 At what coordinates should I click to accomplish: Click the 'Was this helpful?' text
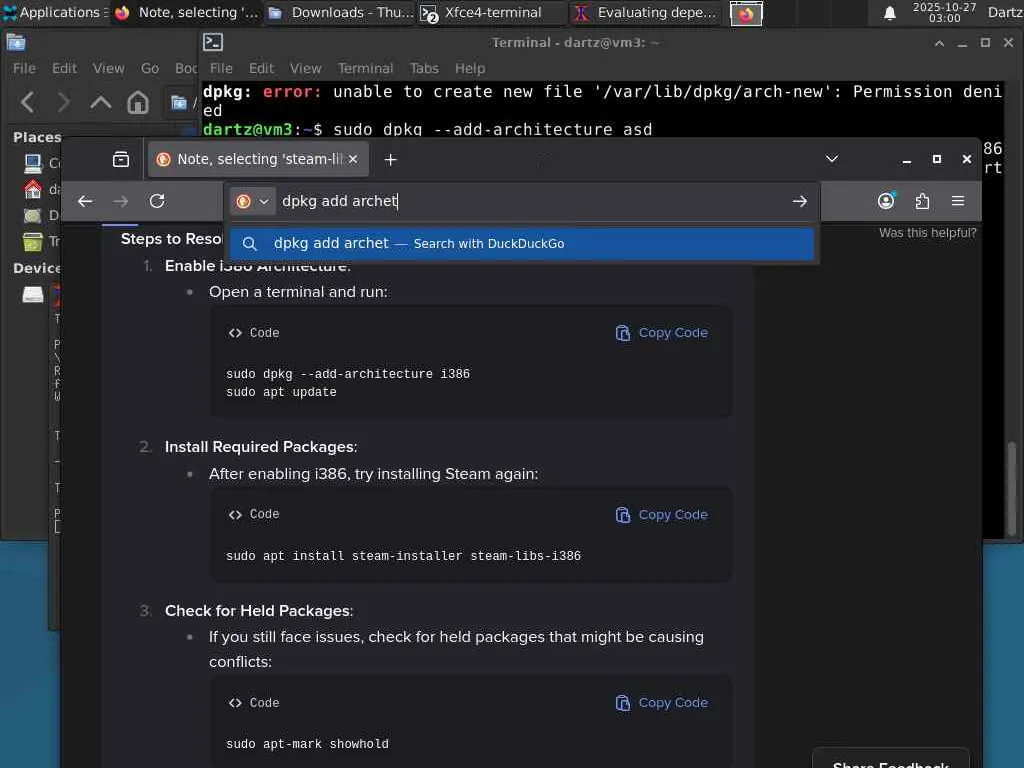(x=927, y=232)
